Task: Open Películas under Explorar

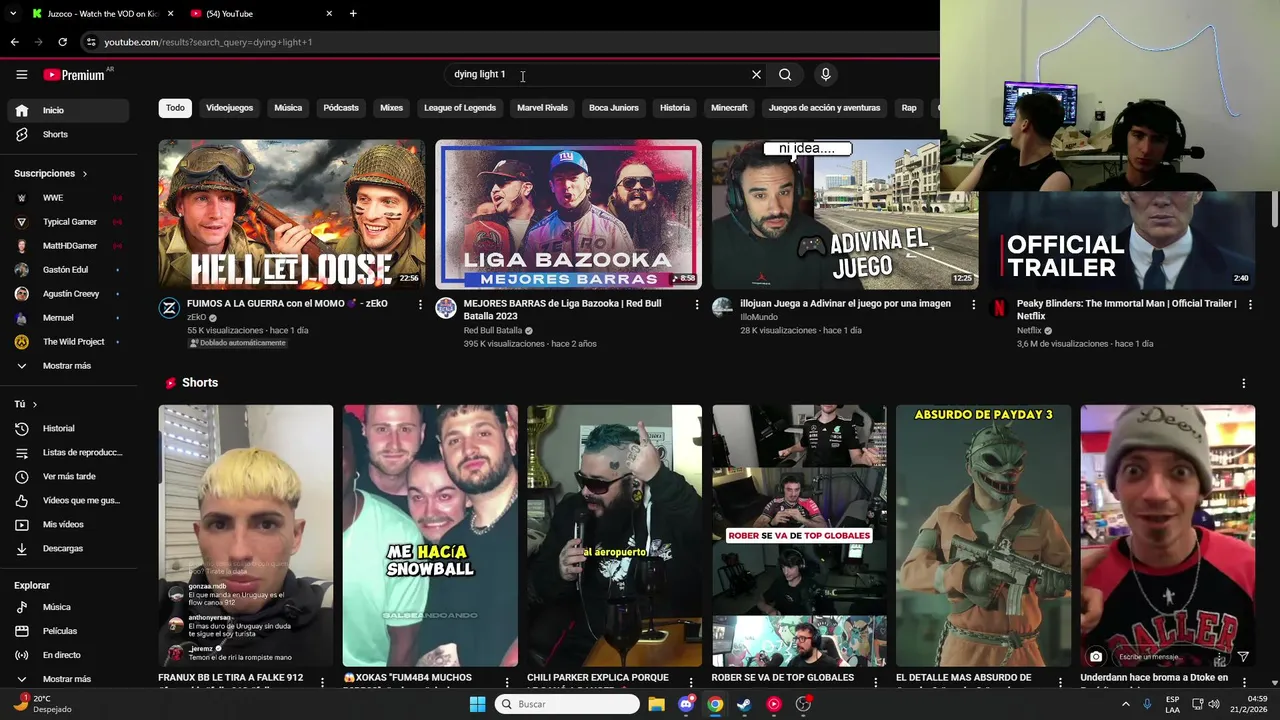Action: 68,631
